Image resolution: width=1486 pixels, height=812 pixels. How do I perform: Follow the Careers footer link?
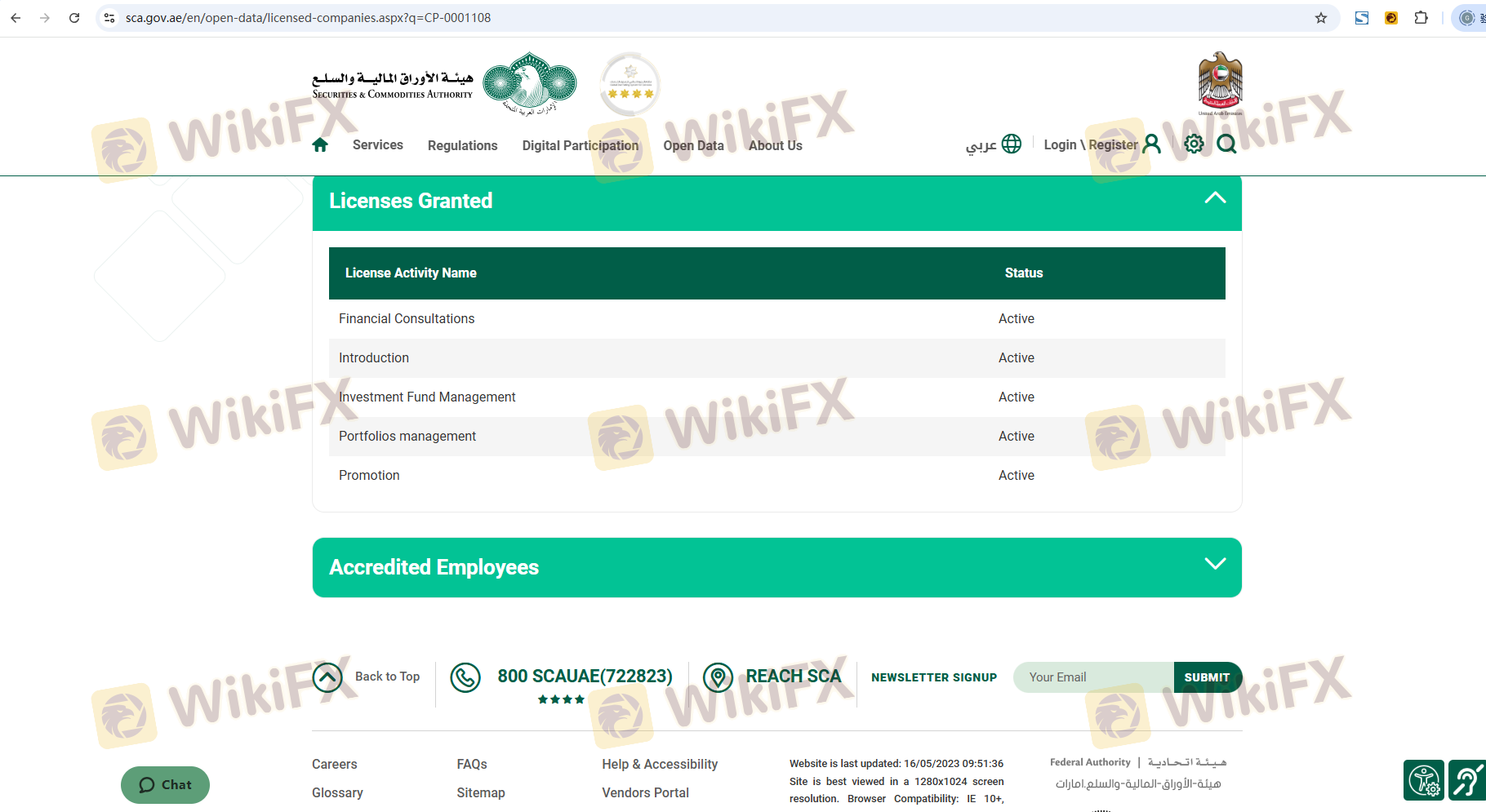tap(335, 765)
